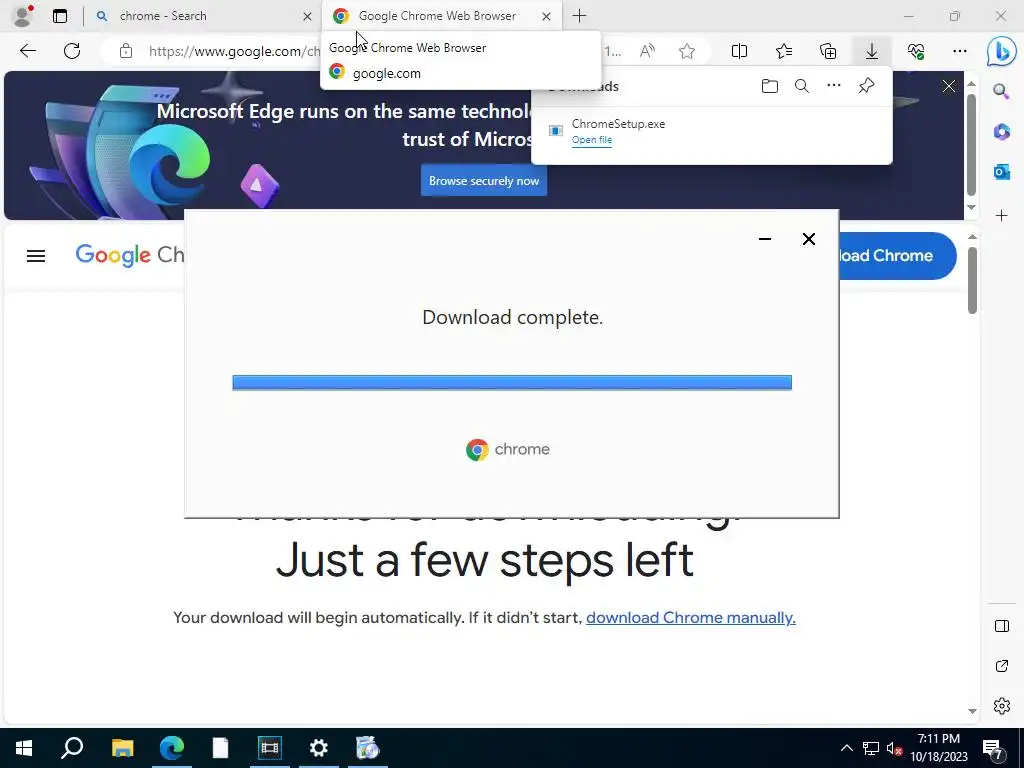Click banner scrollbar down arrow
This screenshot has height=768, width=1024.
(971, 207)
